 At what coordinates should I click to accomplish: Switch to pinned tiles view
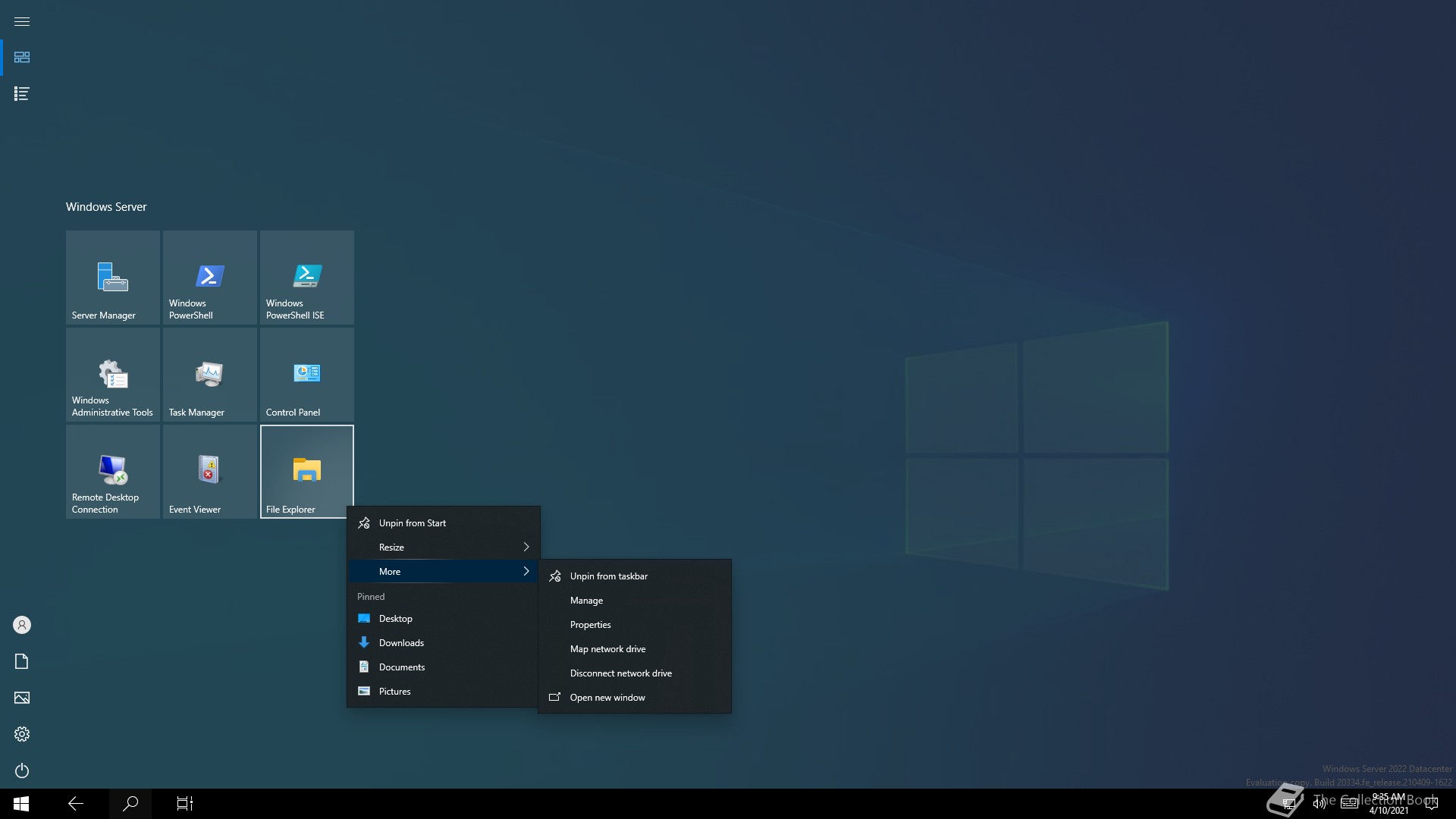coord(22,58)
